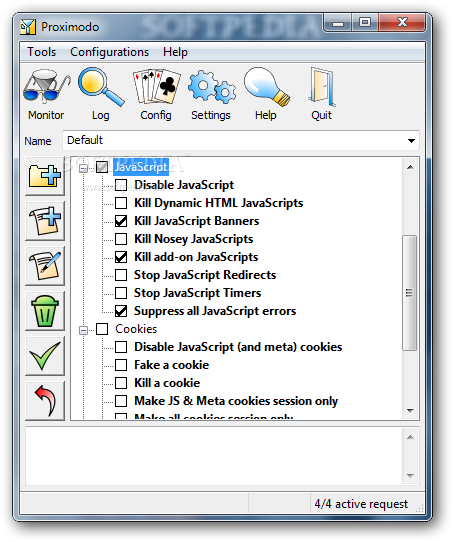Edit the selected filter with pencil button
This screenshot has height=542, width=453.
(x=45, y=266)
